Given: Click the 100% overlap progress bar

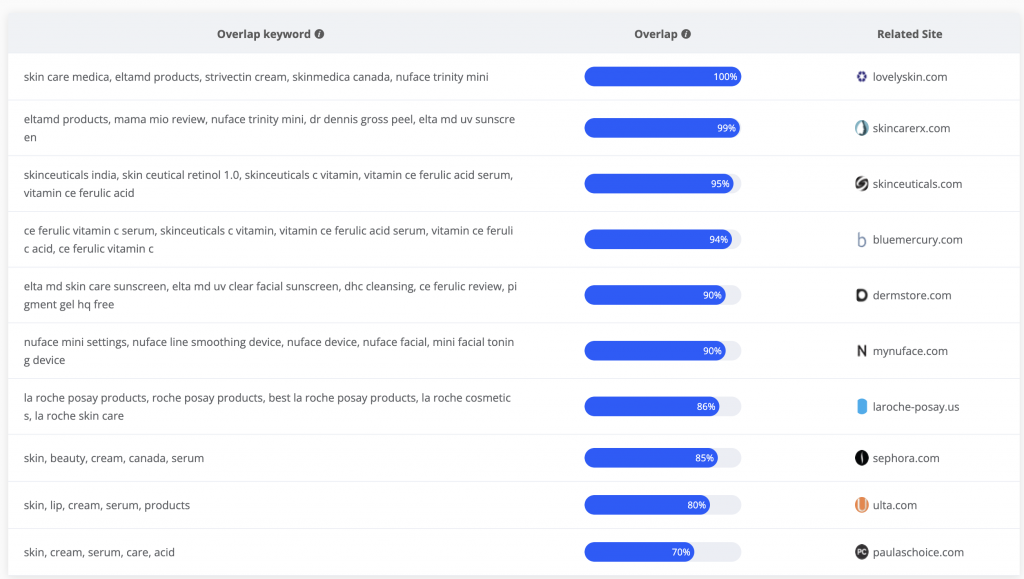Looking at the screenshot, I should pyautogui.click(x=662, y=77).
